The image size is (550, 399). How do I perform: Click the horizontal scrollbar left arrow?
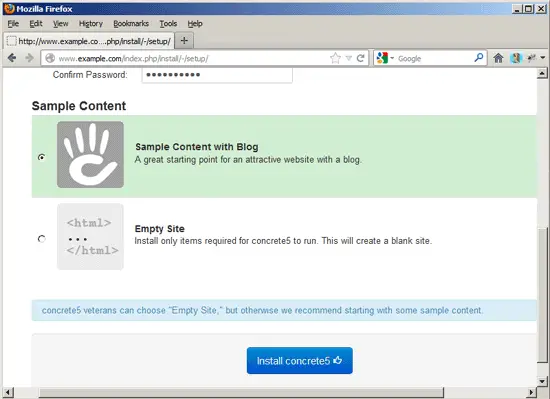coord(8,392)
